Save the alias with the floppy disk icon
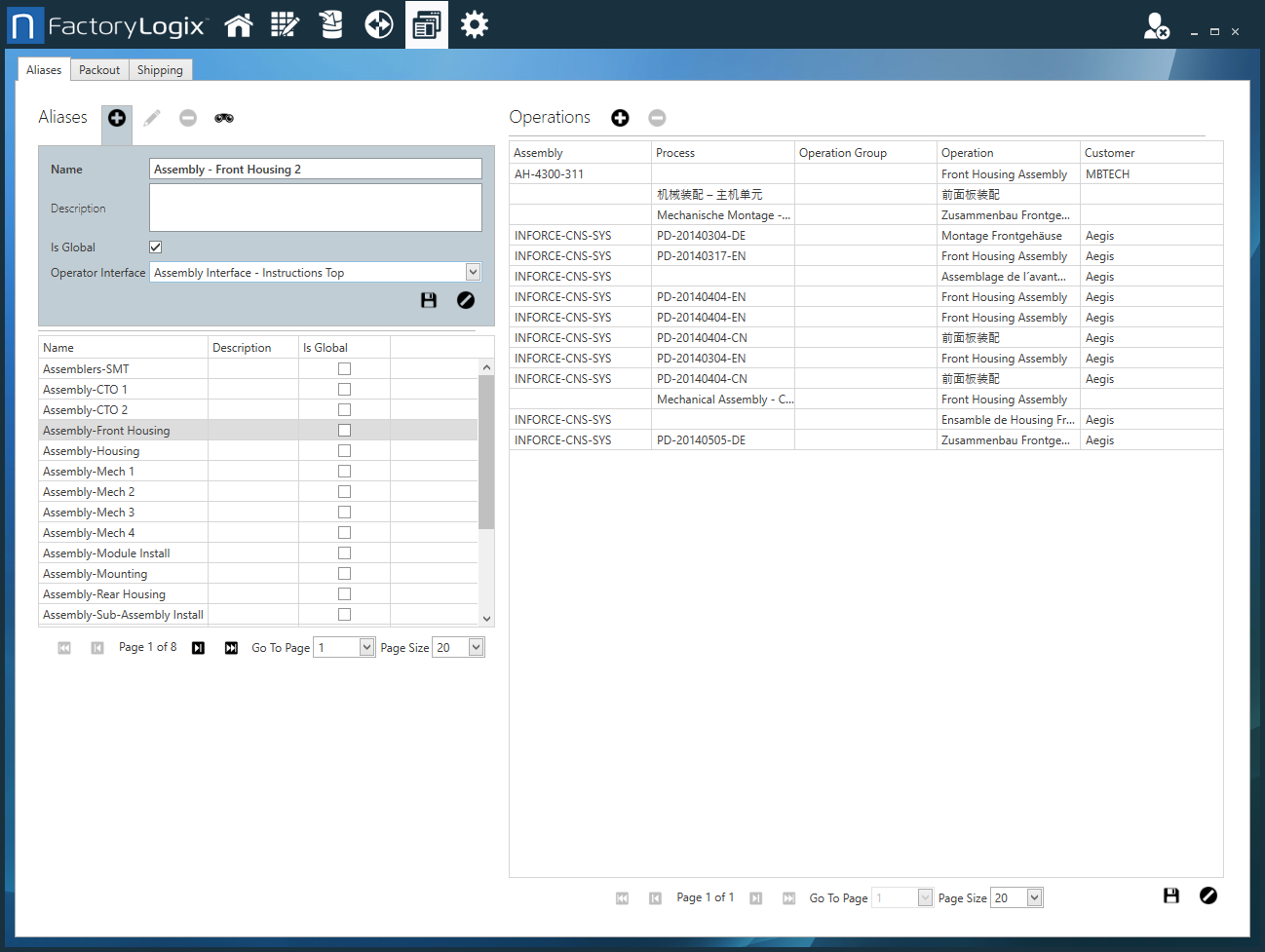Viewport: 1265px width, 952px height. (429, 300)
